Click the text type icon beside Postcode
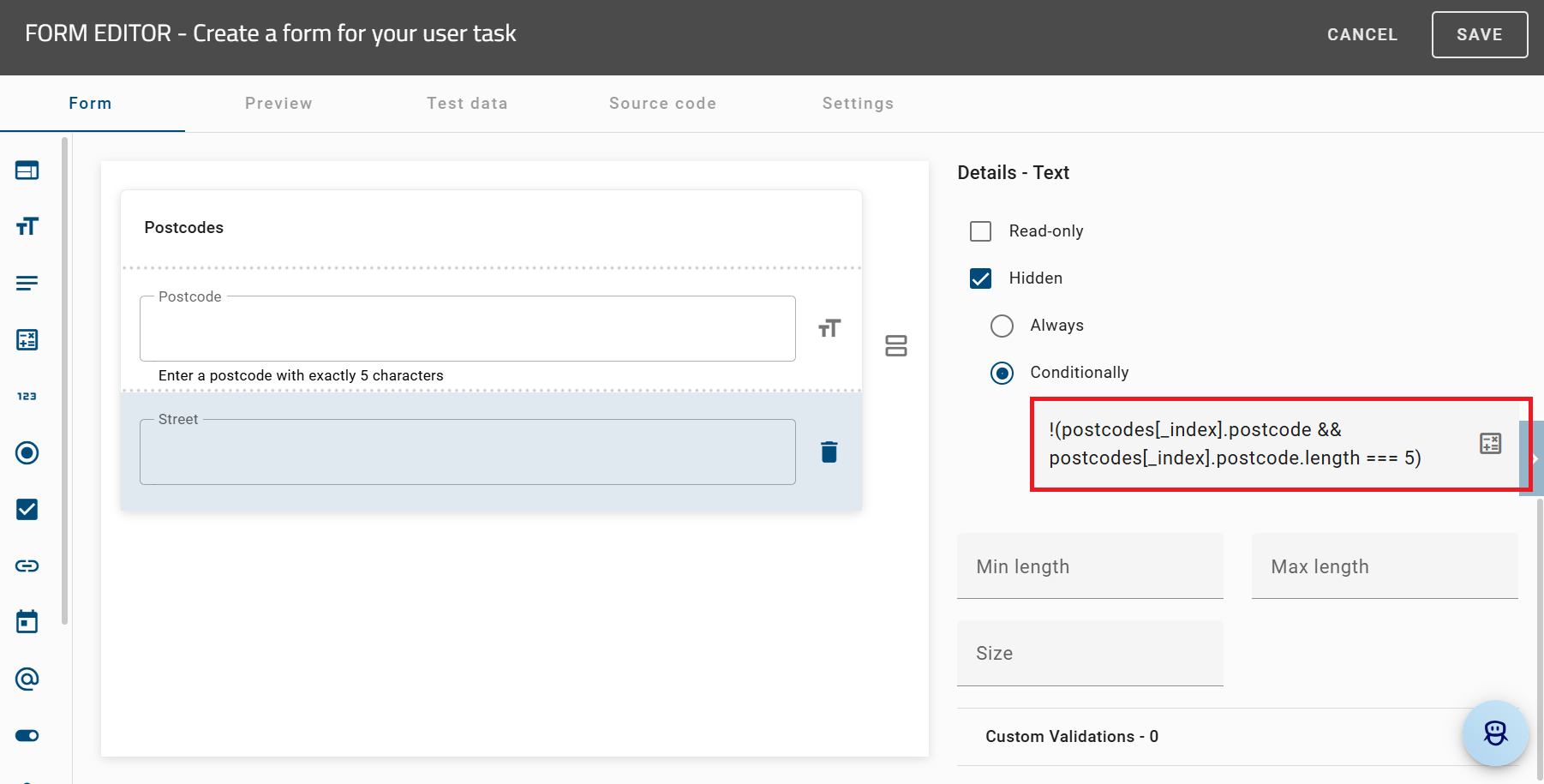 coord(829,328)
